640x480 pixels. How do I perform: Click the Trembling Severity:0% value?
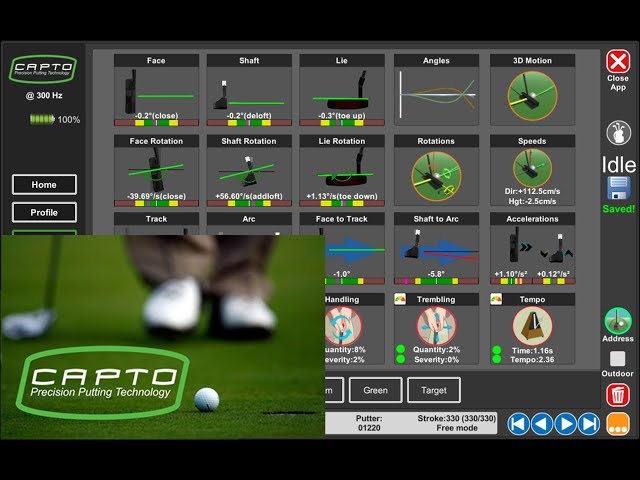pyautogui.click(x=436, y=360)
